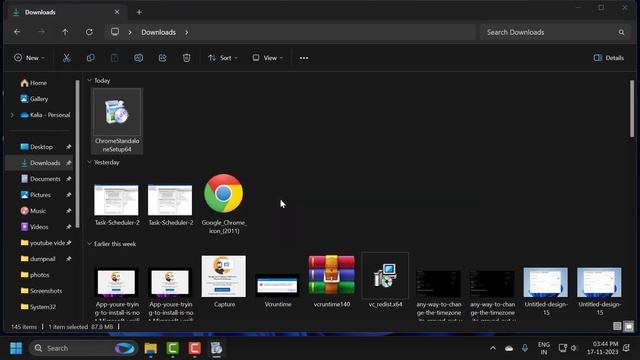The width and height of the screenshot is (640, 360).
Task: Collapse the Earlier this week group
Action: (89, 244)
